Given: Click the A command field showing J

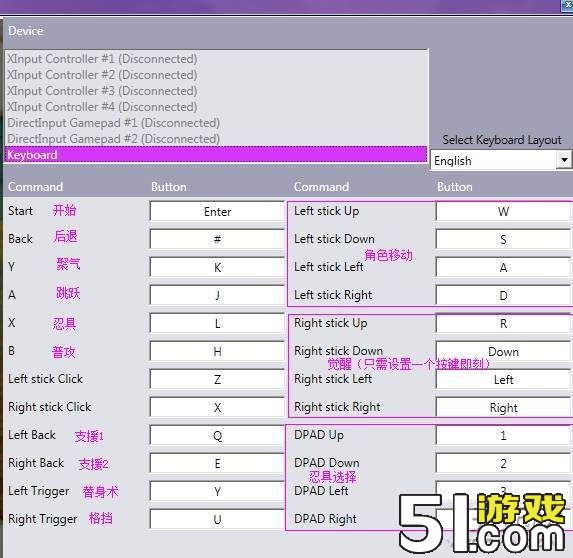Looking at the screenshot, I should 217,295.
